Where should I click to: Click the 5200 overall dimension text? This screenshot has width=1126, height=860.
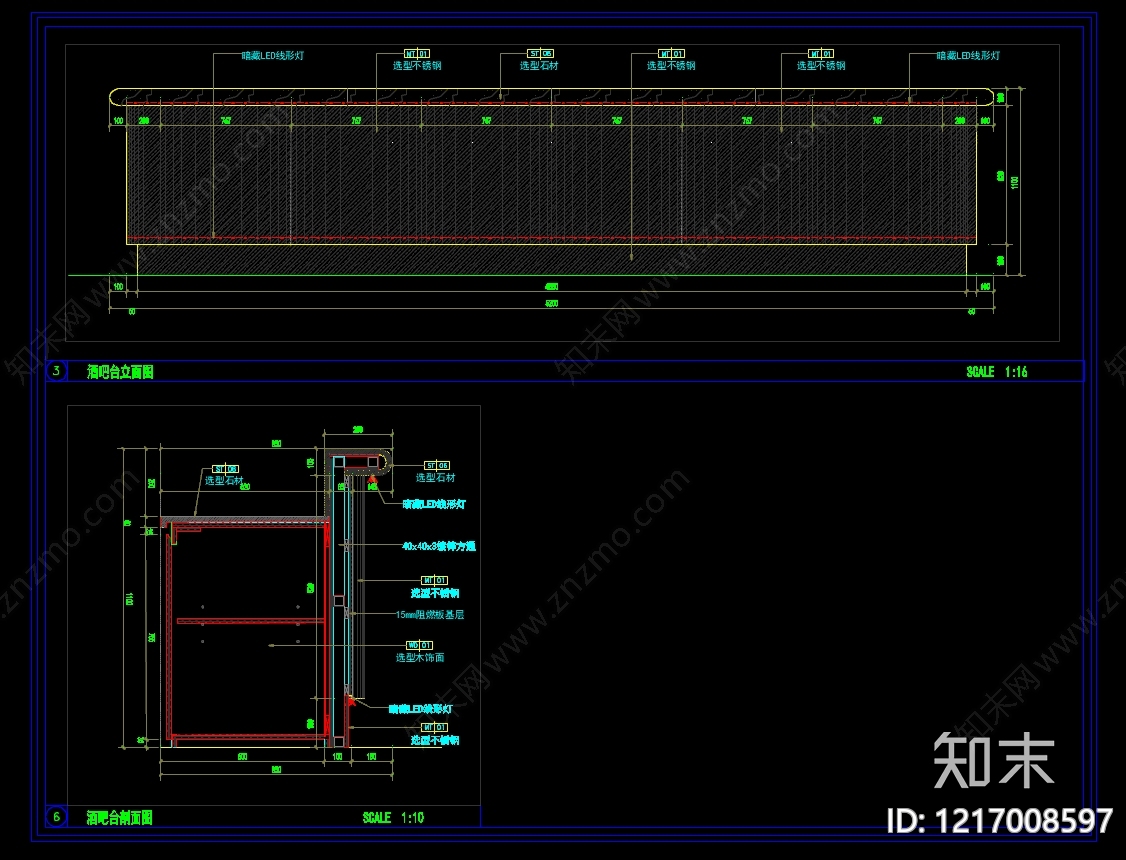point(552,304)
